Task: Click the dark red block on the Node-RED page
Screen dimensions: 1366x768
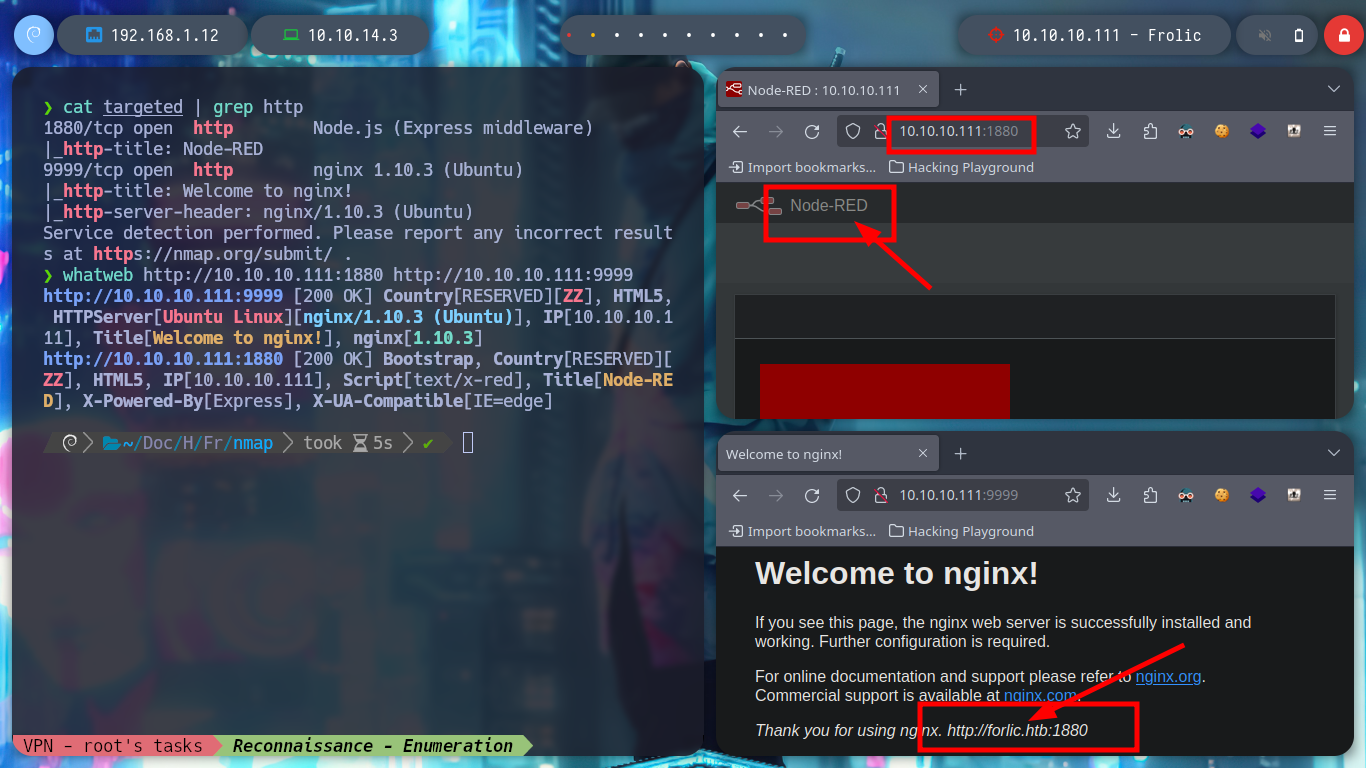Action: [x=884, y=391]
